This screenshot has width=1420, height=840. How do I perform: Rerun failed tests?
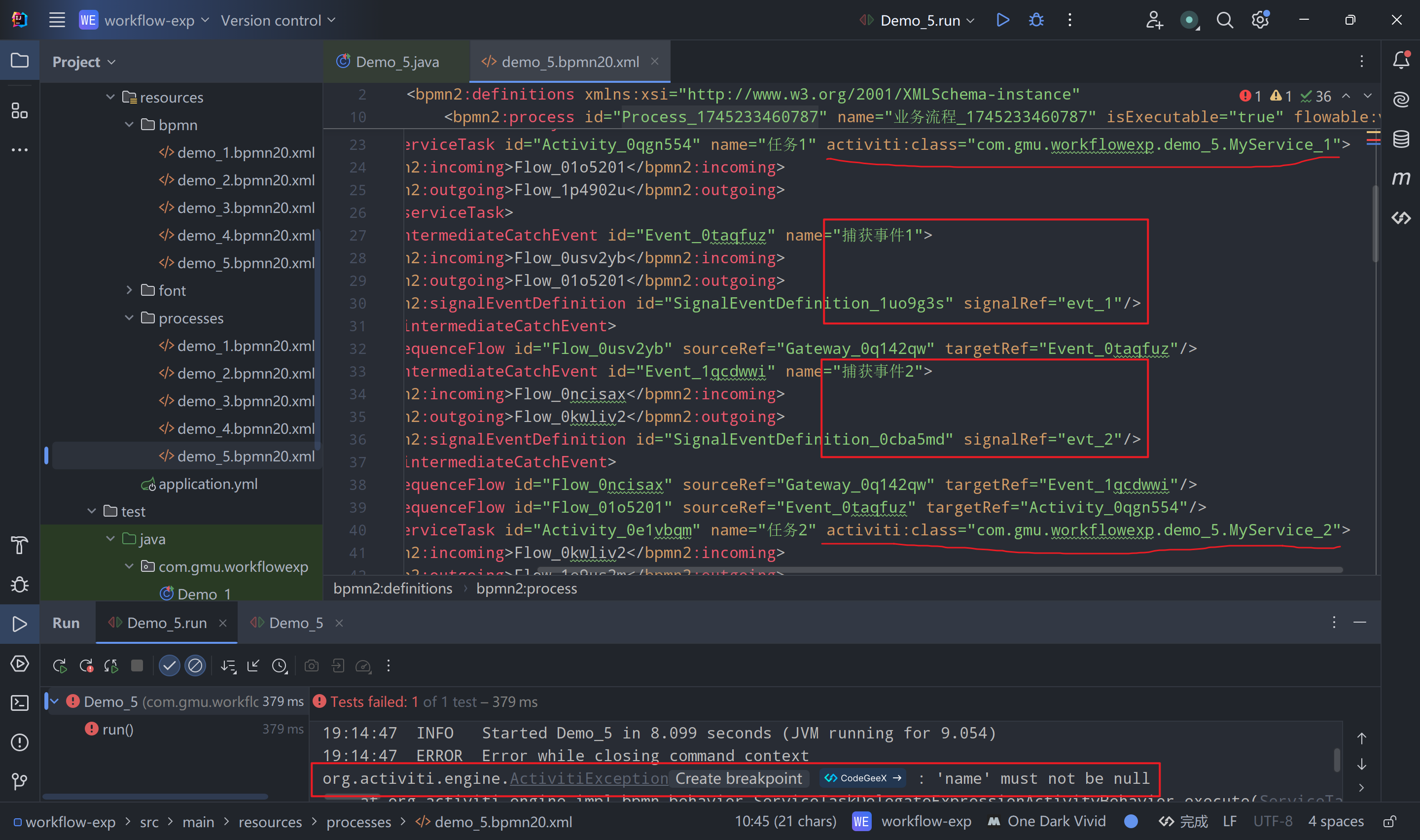86,665
